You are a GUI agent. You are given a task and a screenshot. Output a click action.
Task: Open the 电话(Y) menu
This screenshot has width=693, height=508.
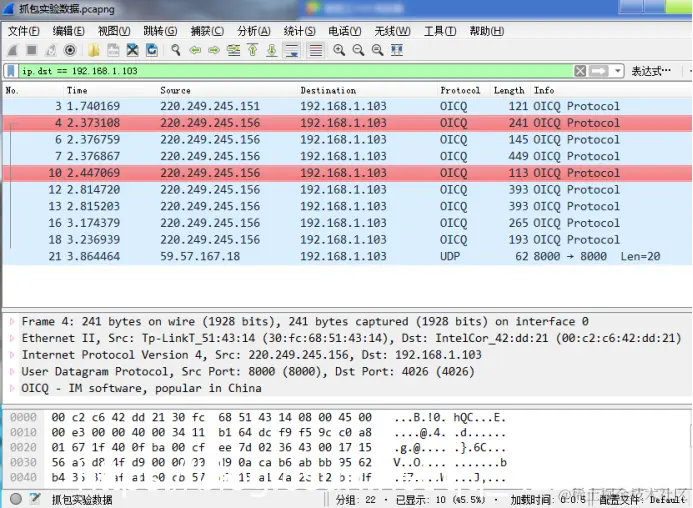coord(345,31)
